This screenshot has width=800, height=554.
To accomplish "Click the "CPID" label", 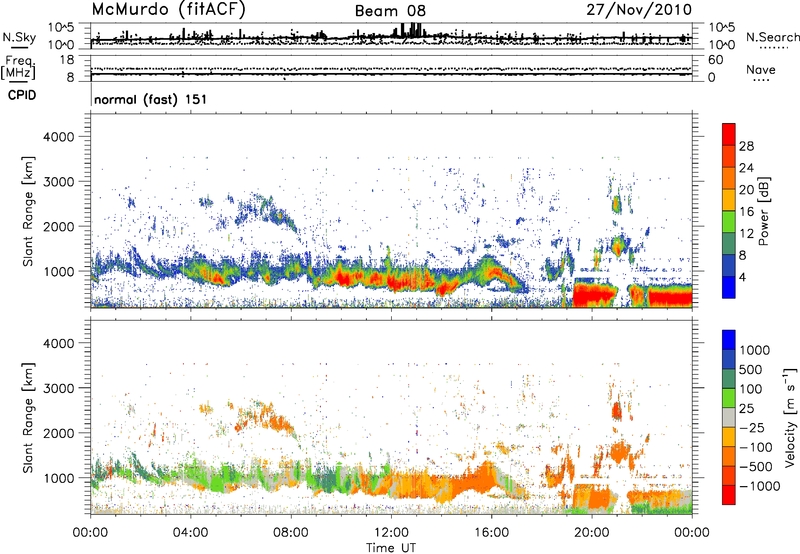I will pos(22,95).
